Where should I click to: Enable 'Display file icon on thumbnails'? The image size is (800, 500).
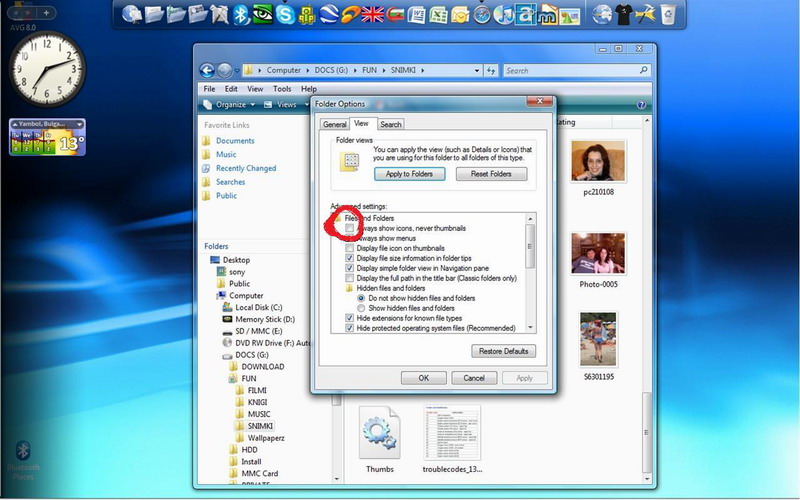tap(349, 248)
